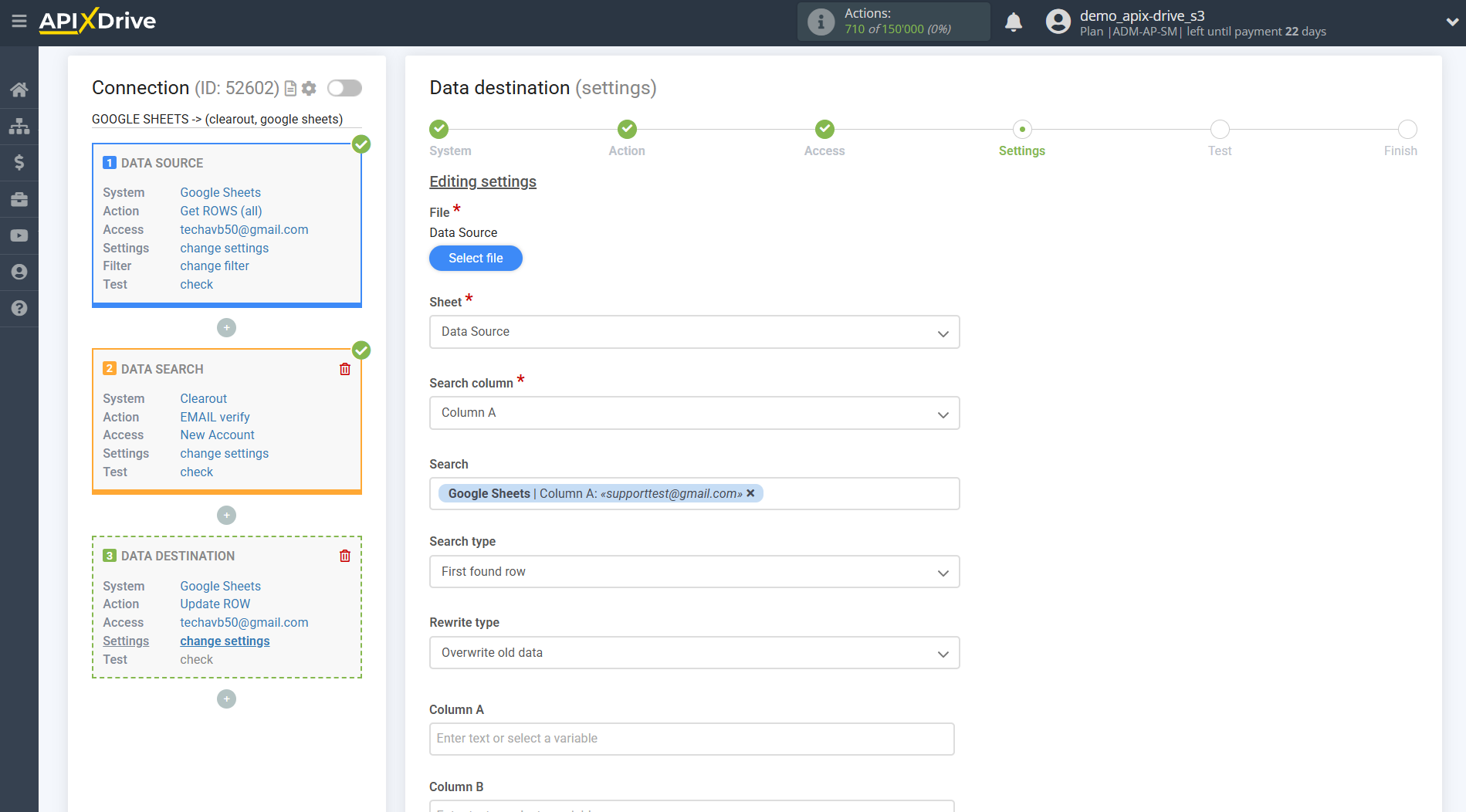Open the connections hierarchy icon in sidebar
Screen dimensions: 1466x812
click(x=19, y=125)
